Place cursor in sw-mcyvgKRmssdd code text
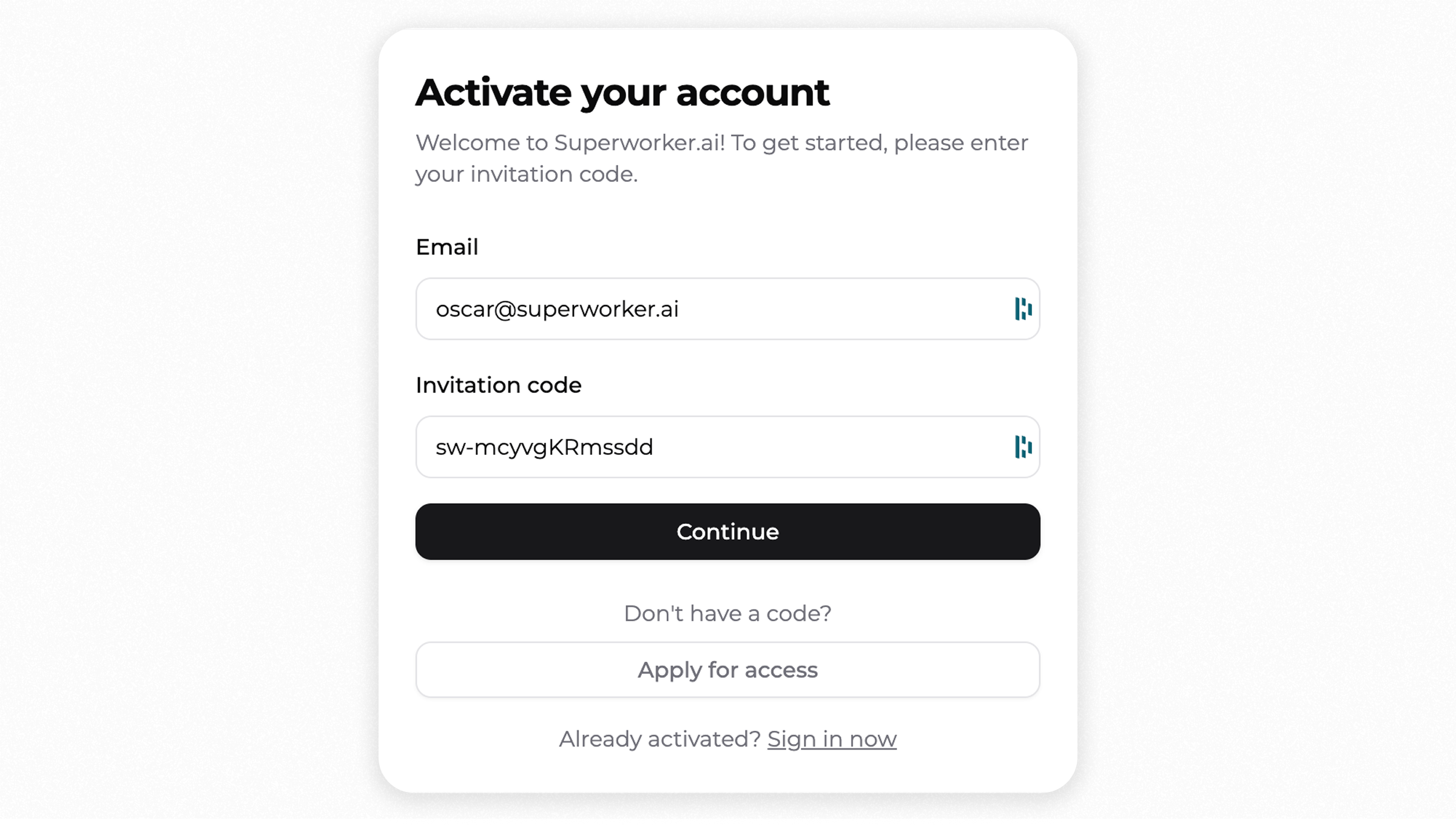This screenshot has height=826, width=1456. 544,448
